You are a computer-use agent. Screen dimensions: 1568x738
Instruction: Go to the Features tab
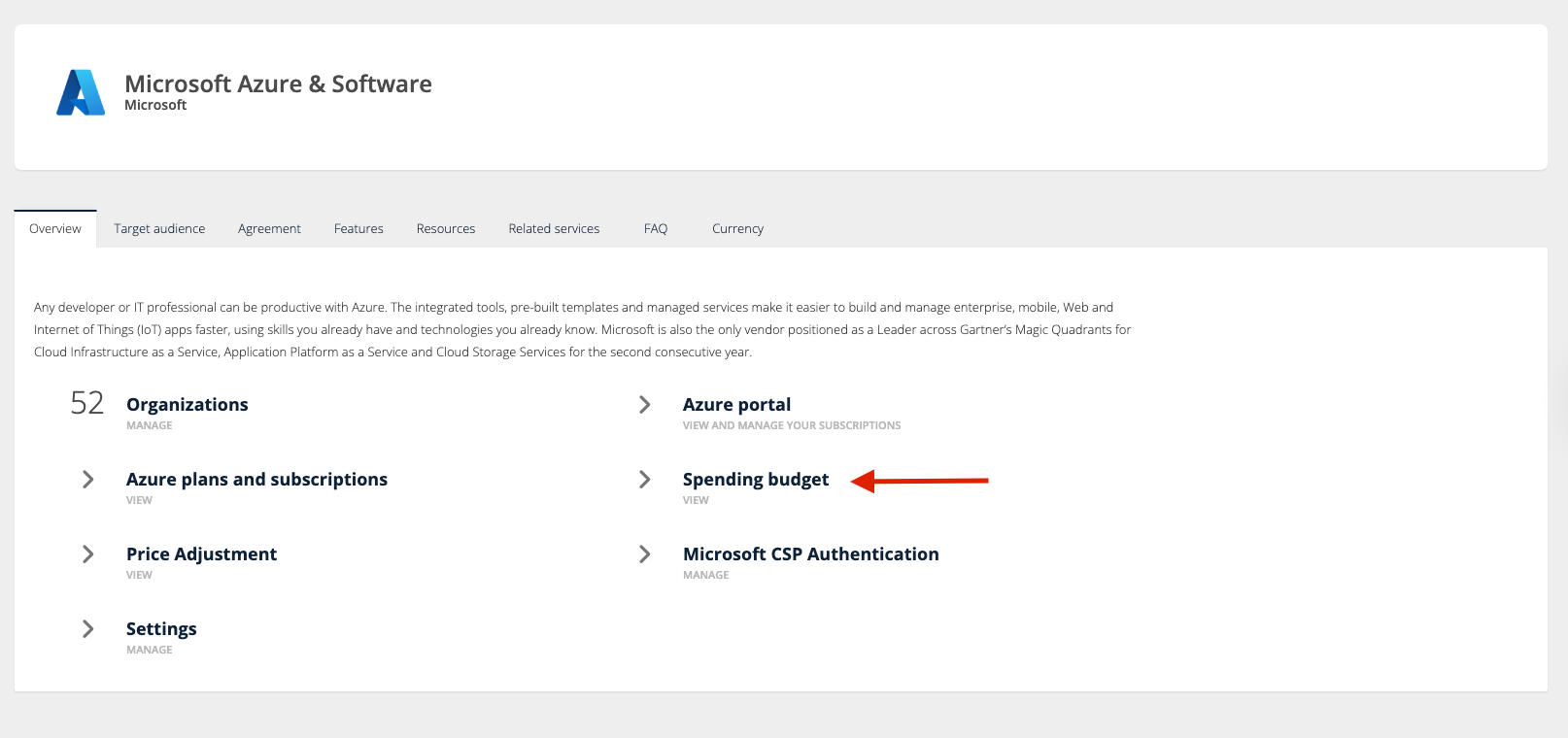358,229
